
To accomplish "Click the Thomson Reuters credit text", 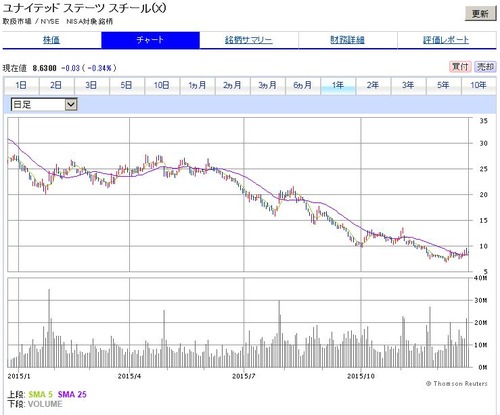I will (x=457, y=384).
